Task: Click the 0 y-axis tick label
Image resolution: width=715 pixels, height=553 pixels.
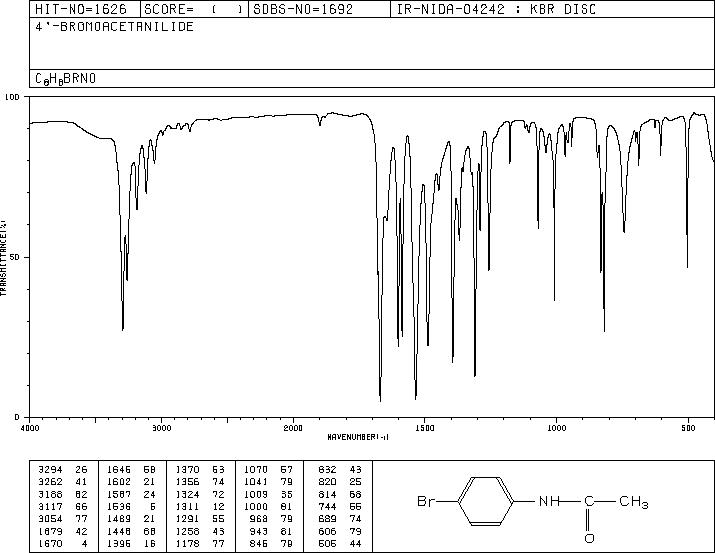Action: coord(17,417)
